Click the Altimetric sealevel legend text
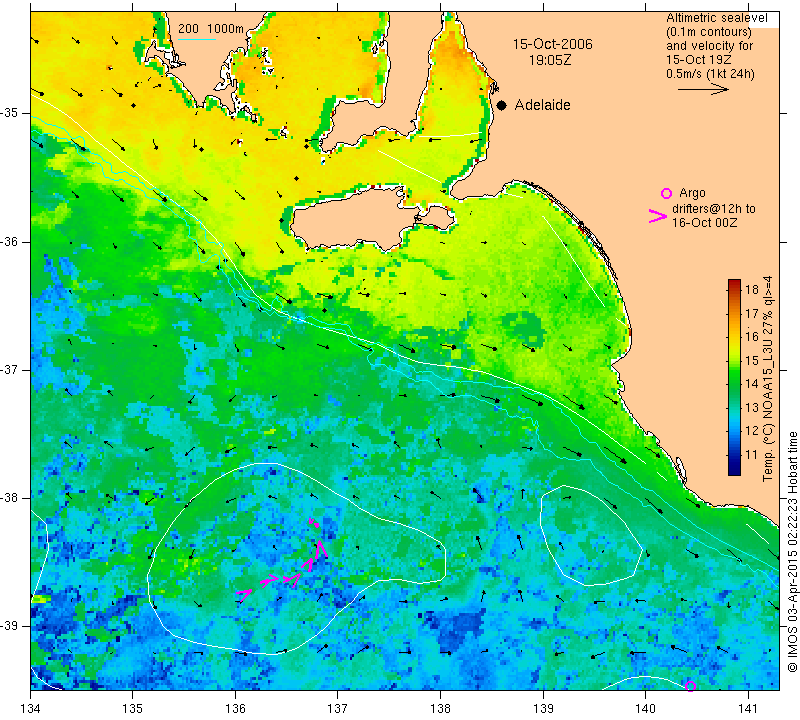This screenshot has height=720, width=800. [x=717, y=18]
